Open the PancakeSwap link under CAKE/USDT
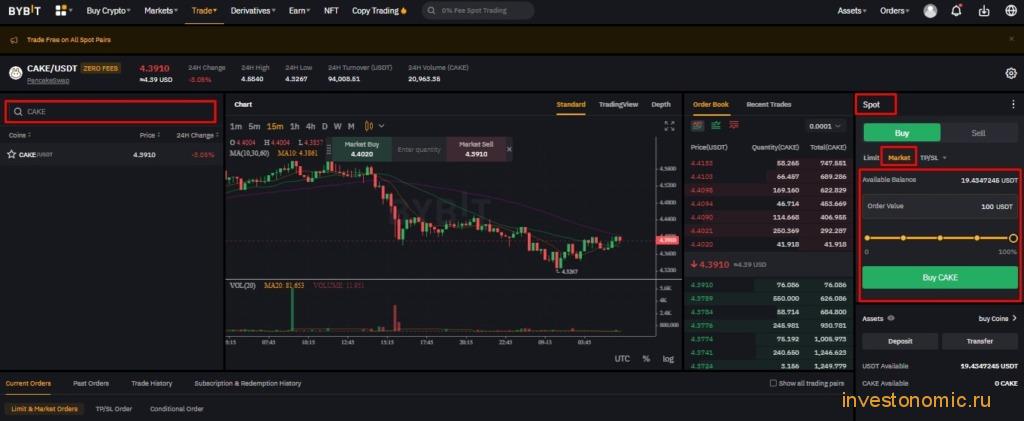The image size is (1024, 421). (48, 80)
